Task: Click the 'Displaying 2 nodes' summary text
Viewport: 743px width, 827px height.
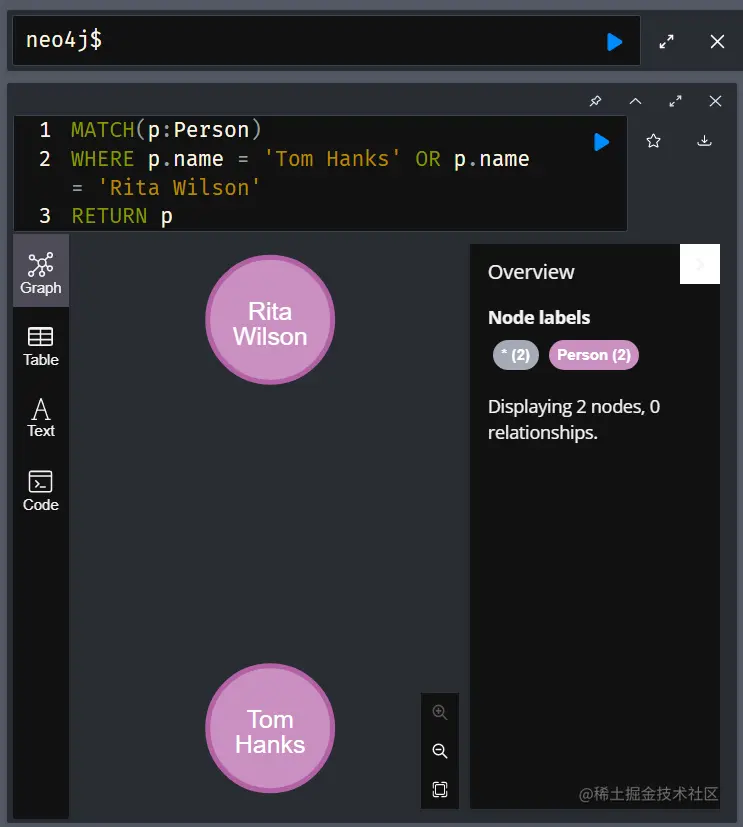Action: [x=574, y=419]
